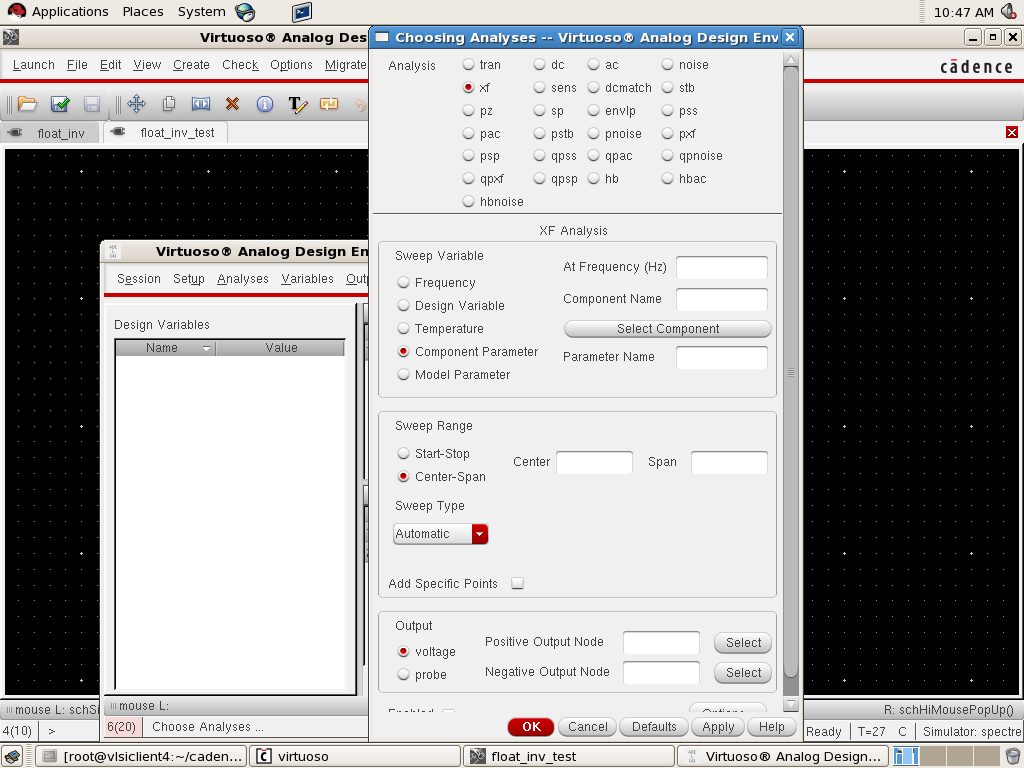Select Model Parameter sweep variable
The height and width of the screenshot is (768, 1024).
point(404,374)
